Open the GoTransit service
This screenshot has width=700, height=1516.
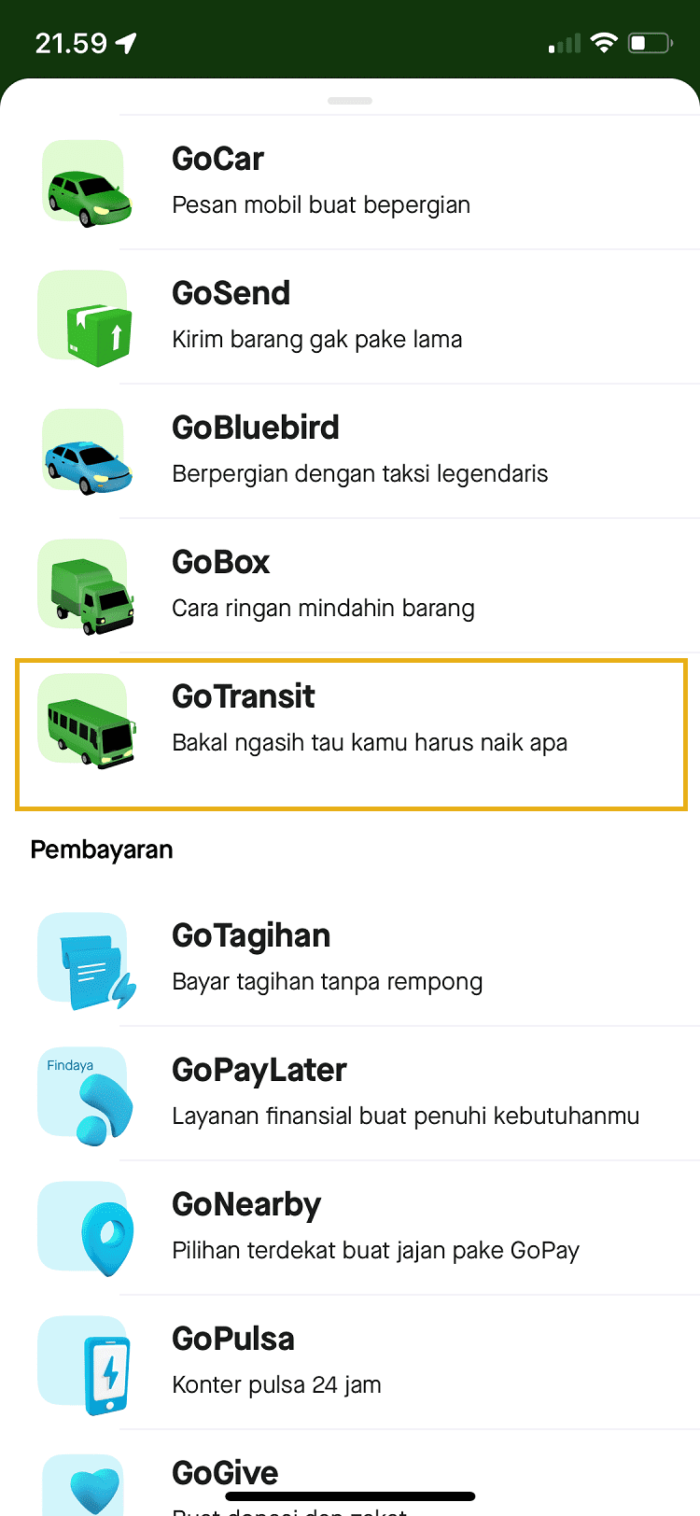(x=350, y=718)
